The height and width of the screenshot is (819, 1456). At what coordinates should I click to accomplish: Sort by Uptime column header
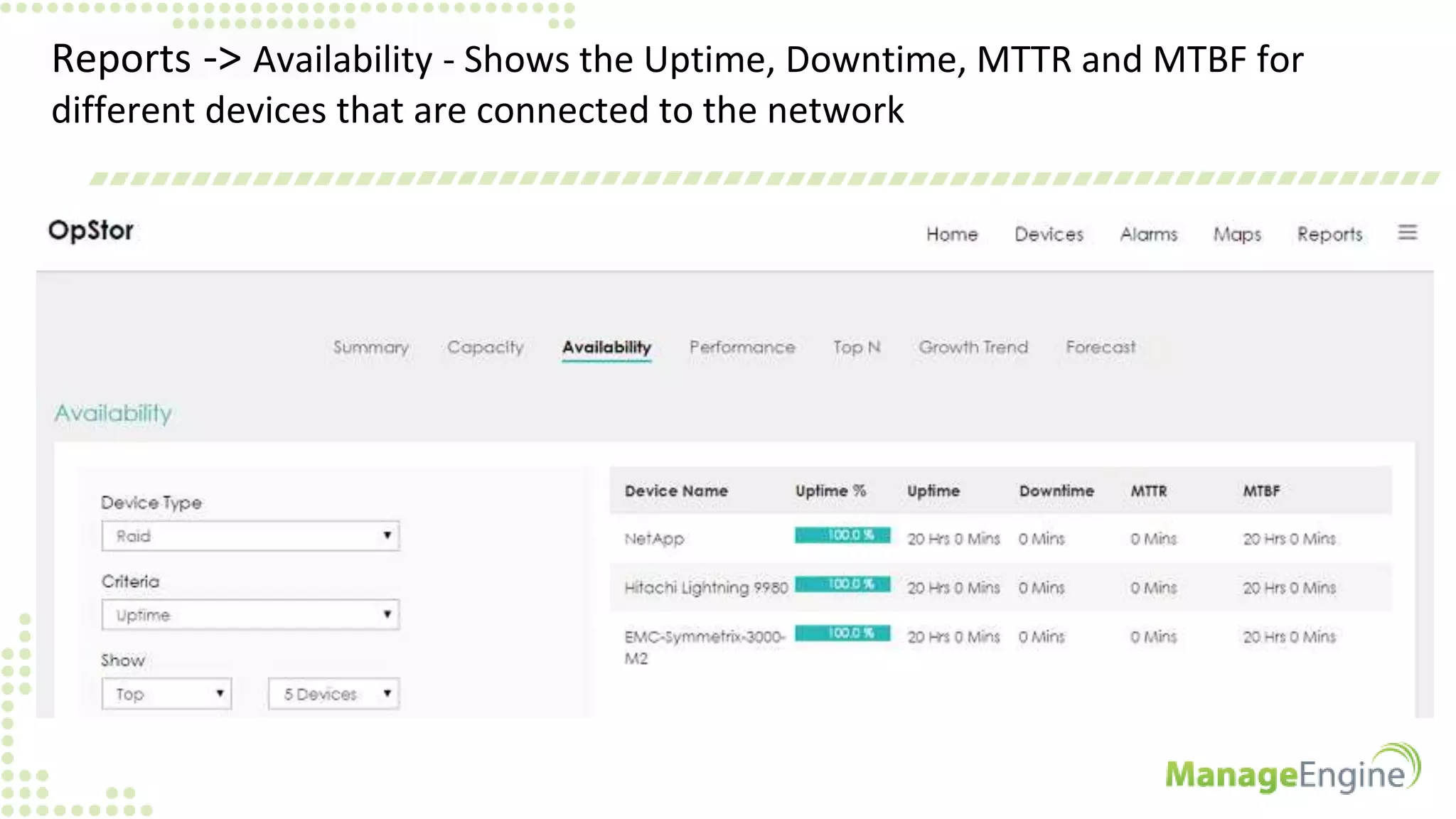coord(933,491)
